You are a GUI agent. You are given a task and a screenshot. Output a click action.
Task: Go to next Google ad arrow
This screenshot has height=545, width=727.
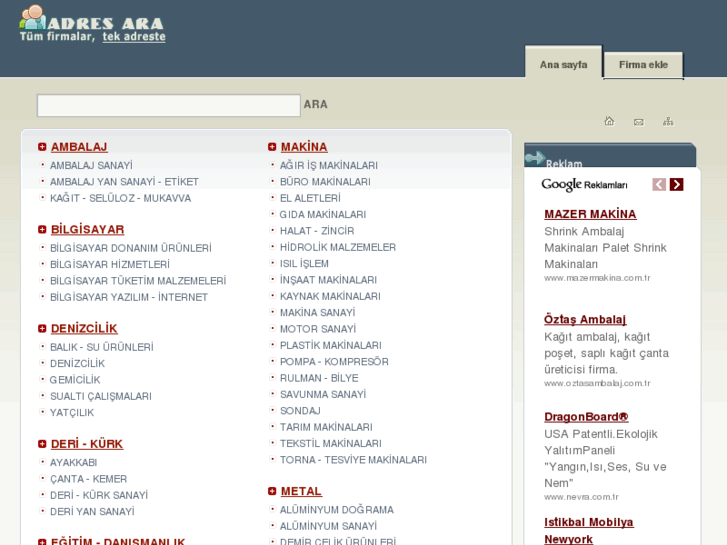pyautogui.click(x=676, y=185)
